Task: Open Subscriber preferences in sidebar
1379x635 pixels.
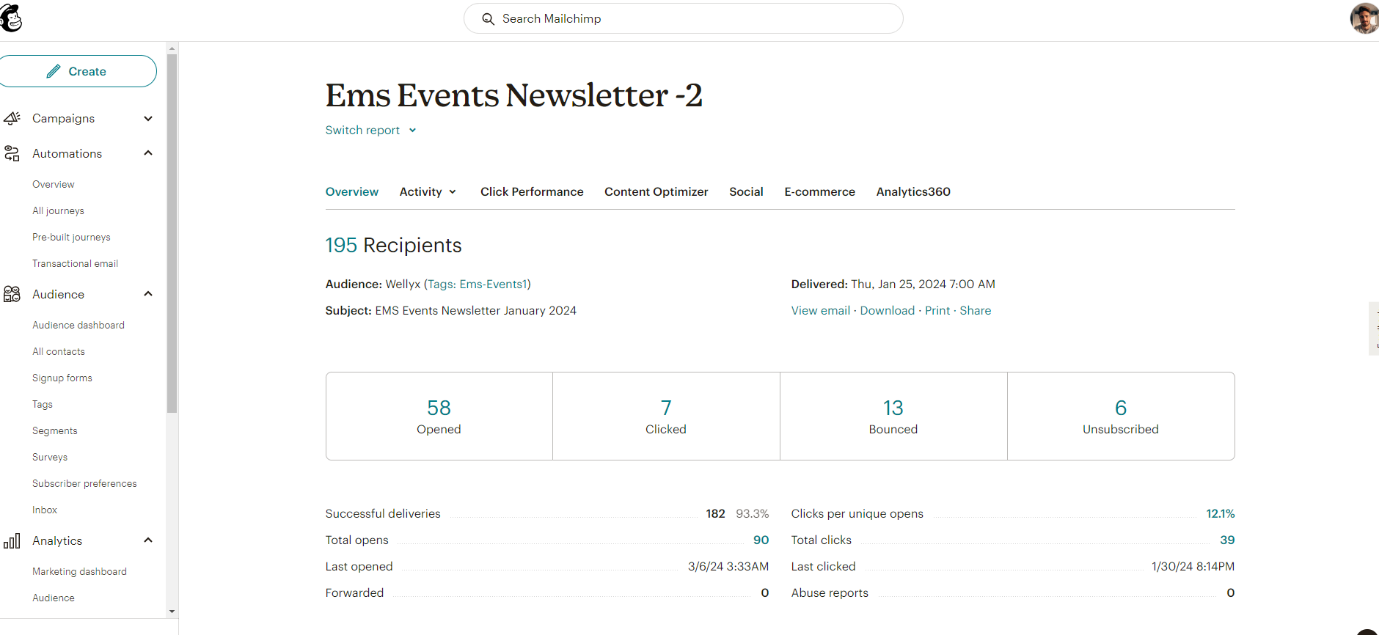Action: (x=84, y=484)
